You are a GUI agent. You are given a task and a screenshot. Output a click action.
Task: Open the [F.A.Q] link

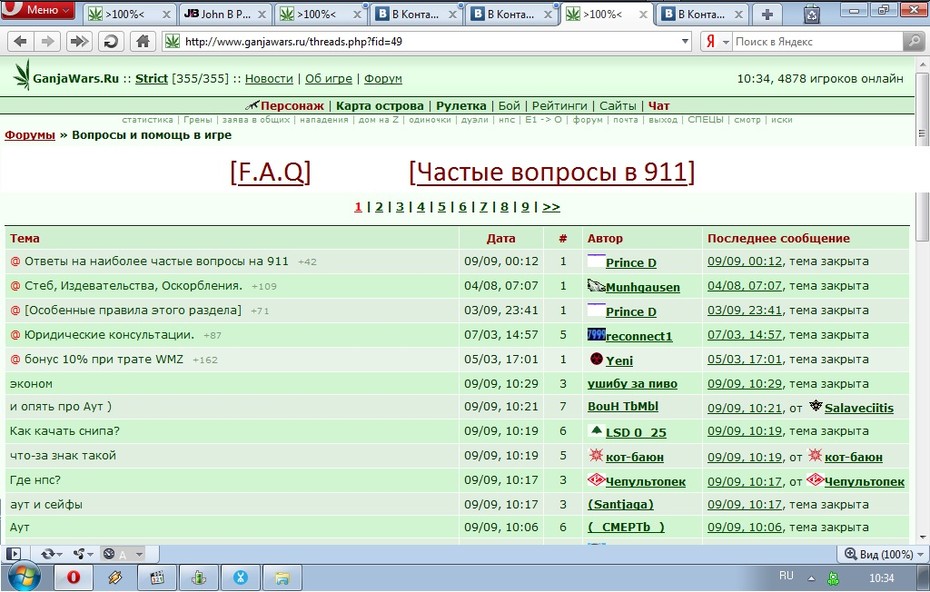(270, 172)
